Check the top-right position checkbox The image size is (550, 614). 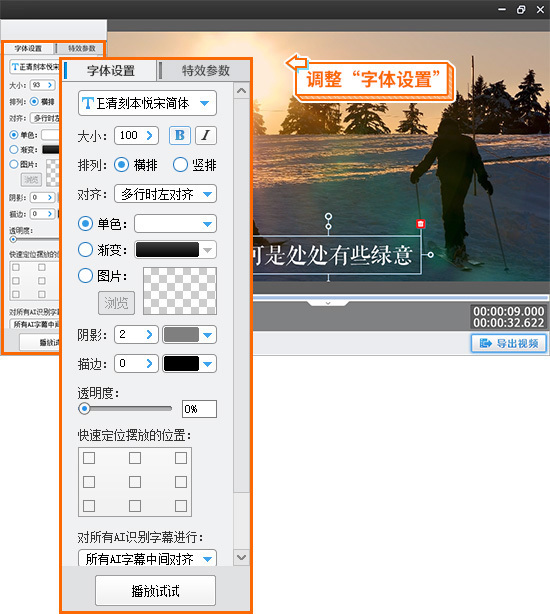point(181,458)
